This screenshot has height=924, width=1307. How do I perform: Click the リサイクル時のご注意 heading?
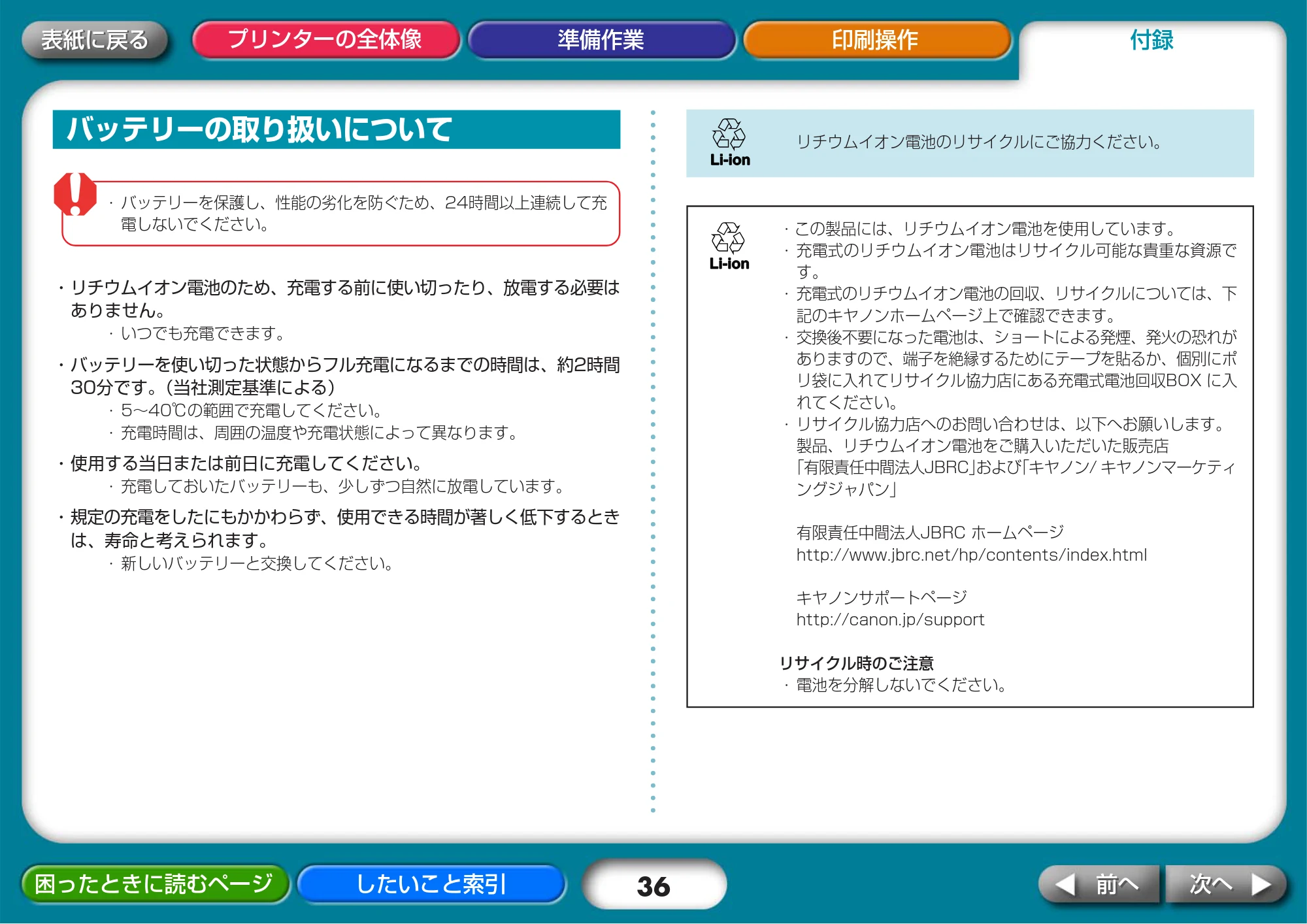[856, 663]
